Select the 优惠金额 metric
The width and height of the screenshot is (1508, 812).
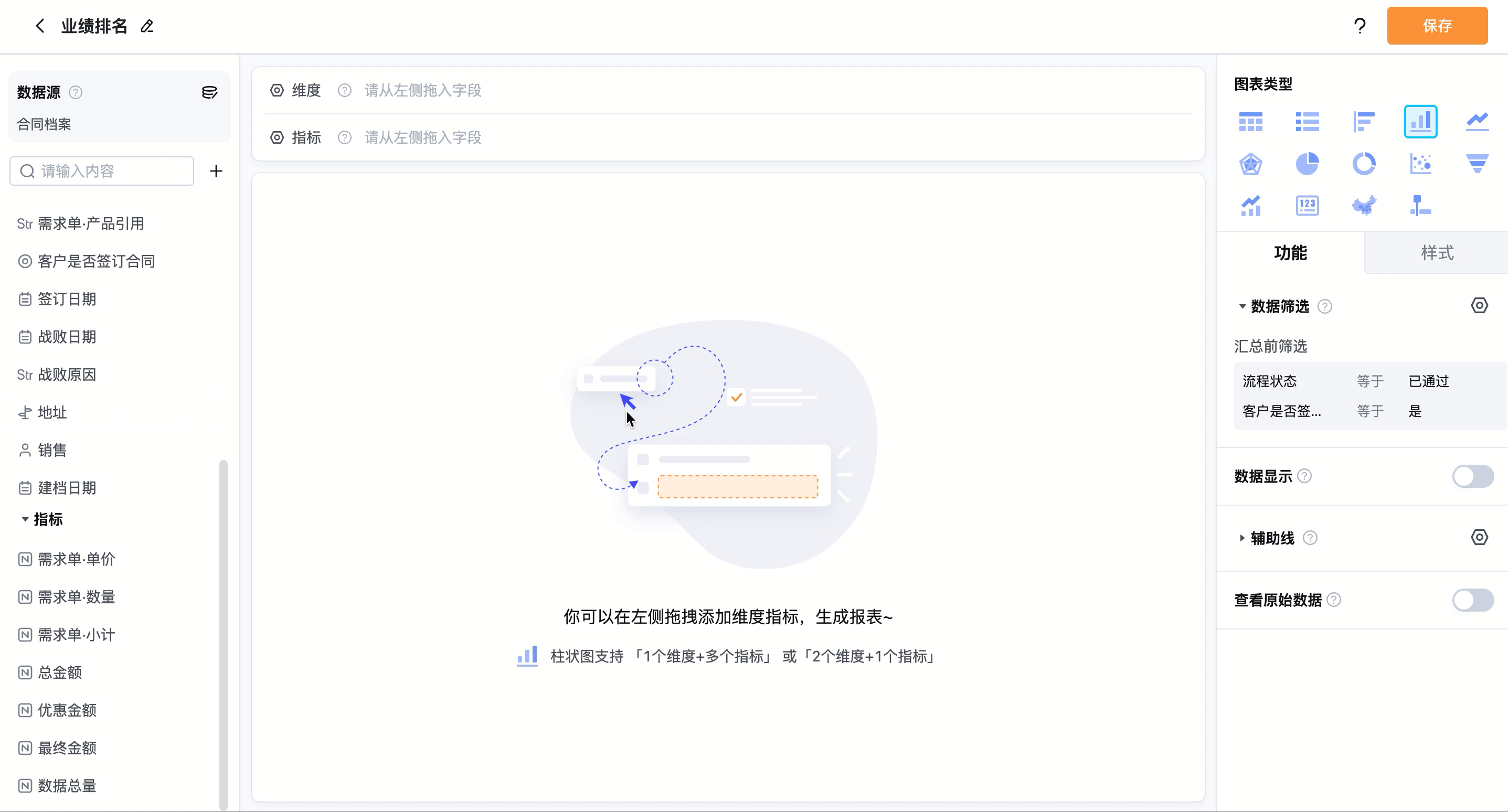click(57, 710)
